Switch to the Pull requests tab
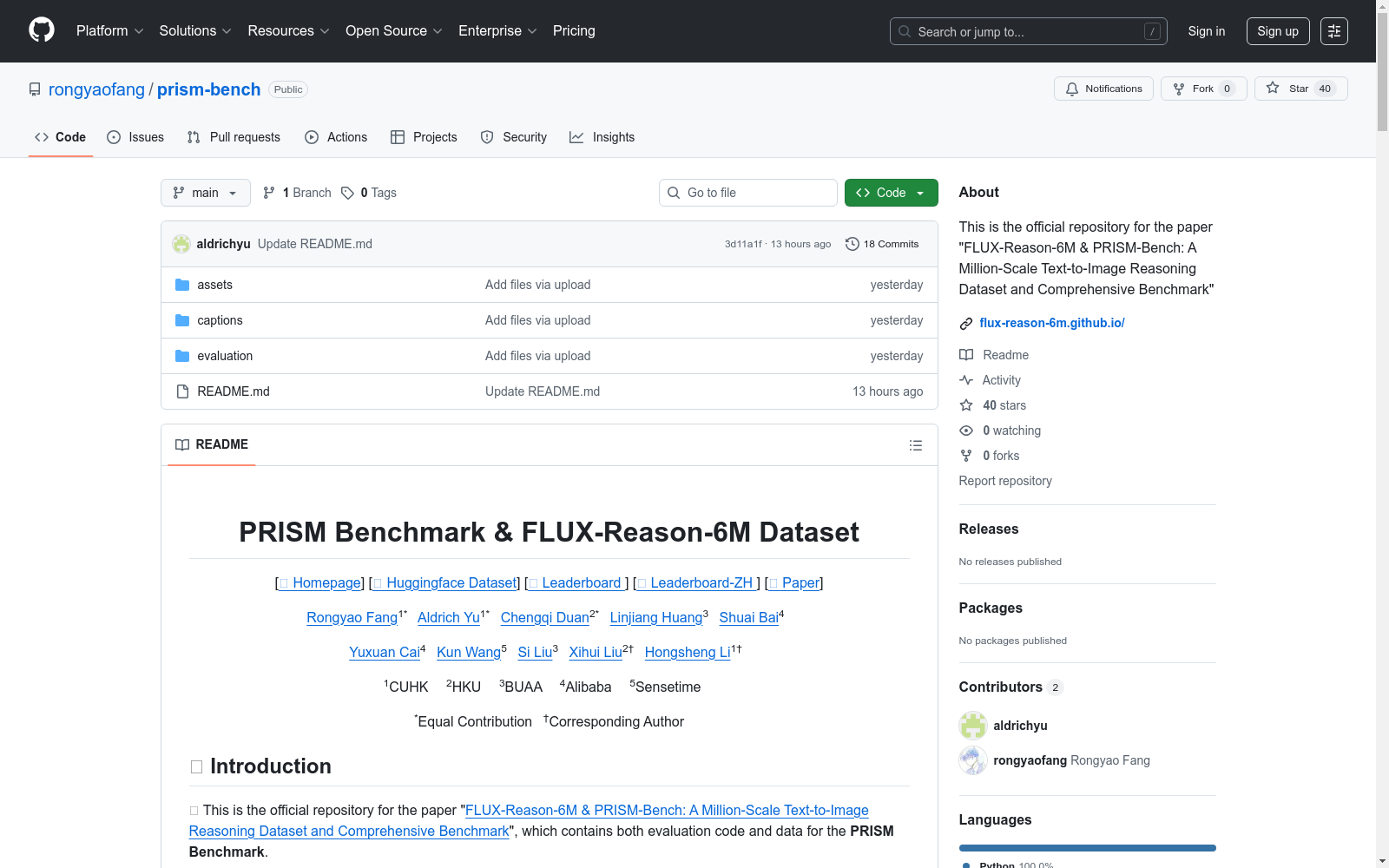 click(x=234, y=137)
